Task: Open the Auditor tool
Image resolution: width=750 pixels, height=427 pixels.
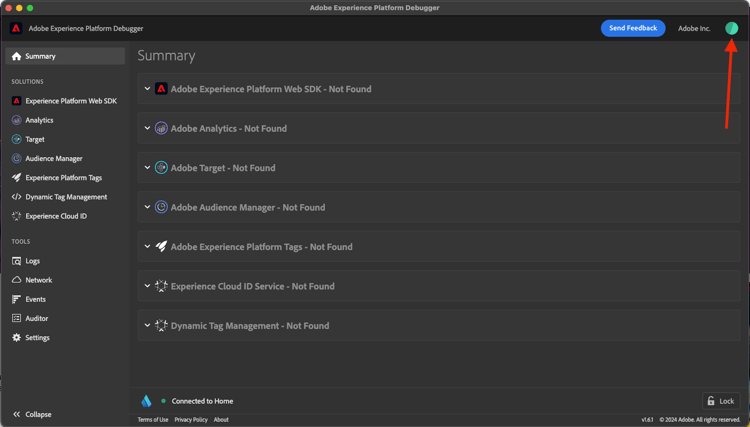Action: click(x=65, y=318)
